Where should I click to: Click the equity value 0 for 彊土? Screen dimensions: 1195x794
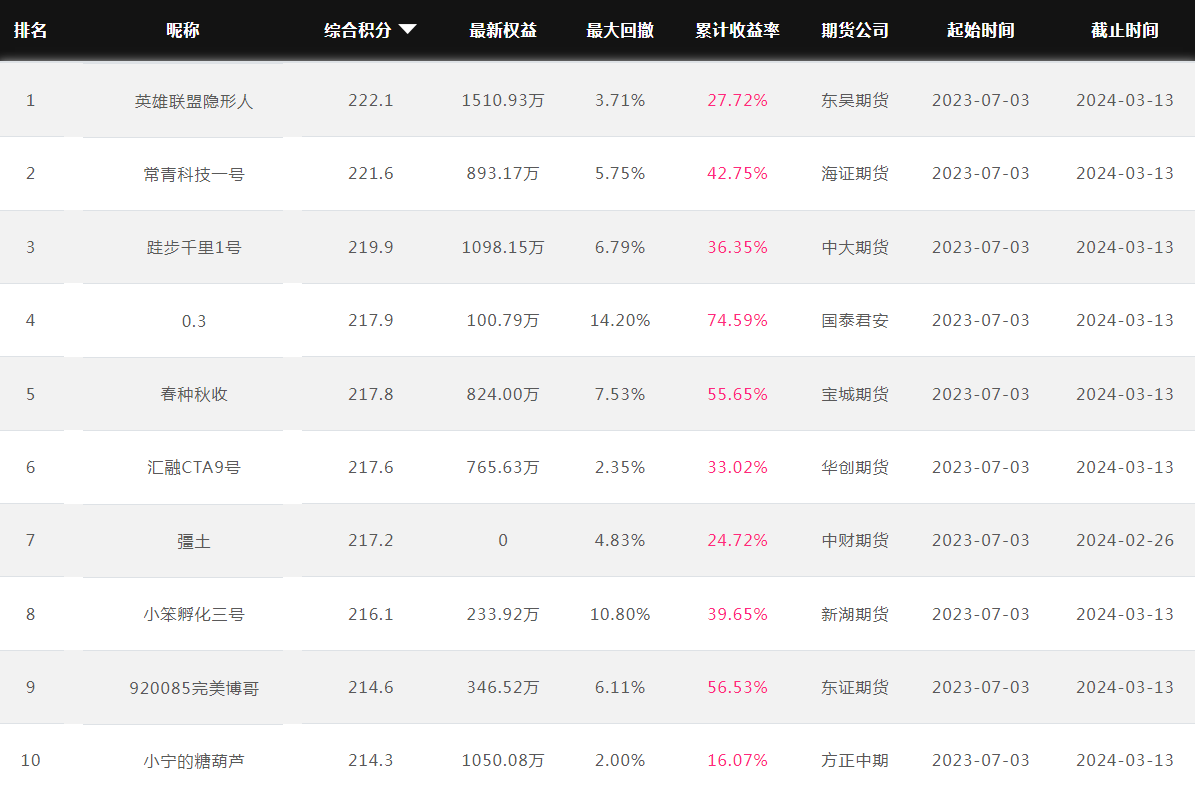(503, 540)
